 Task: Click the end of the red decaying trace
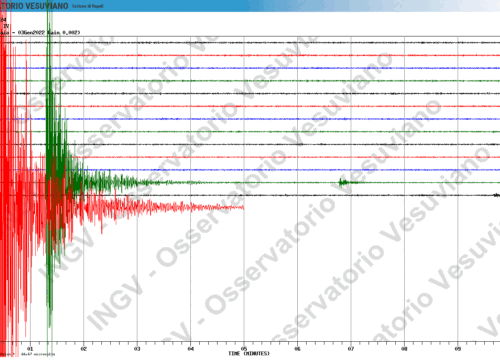click(243, 208)
